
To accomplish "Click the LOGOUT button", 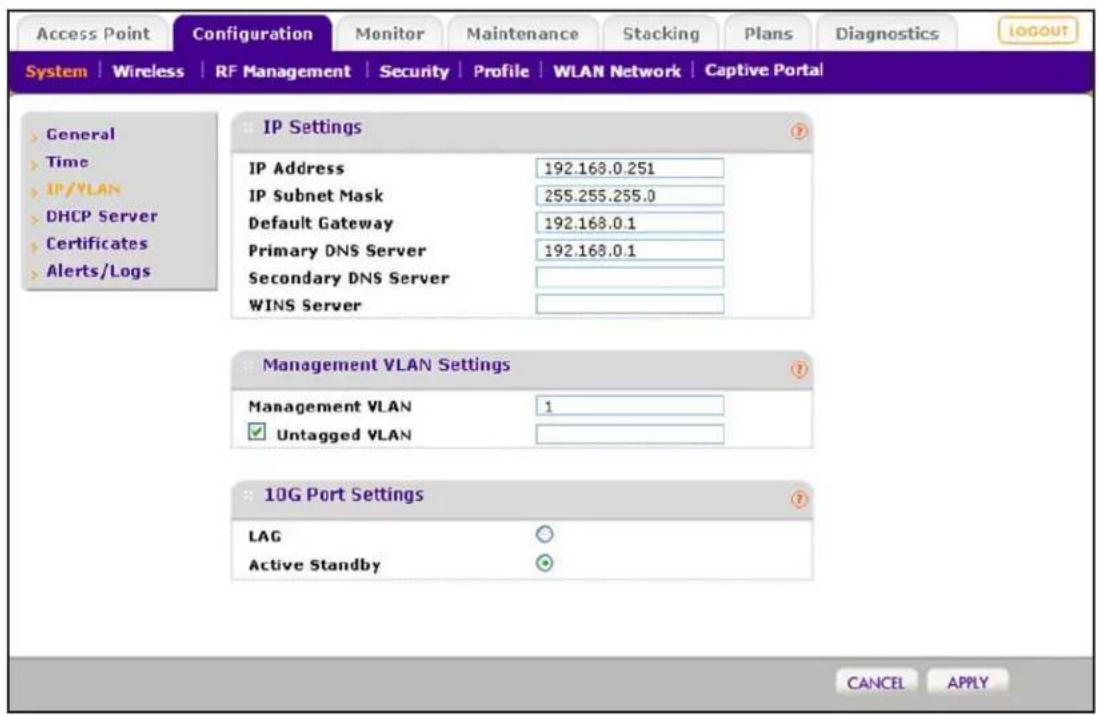I will point(1038,31).
